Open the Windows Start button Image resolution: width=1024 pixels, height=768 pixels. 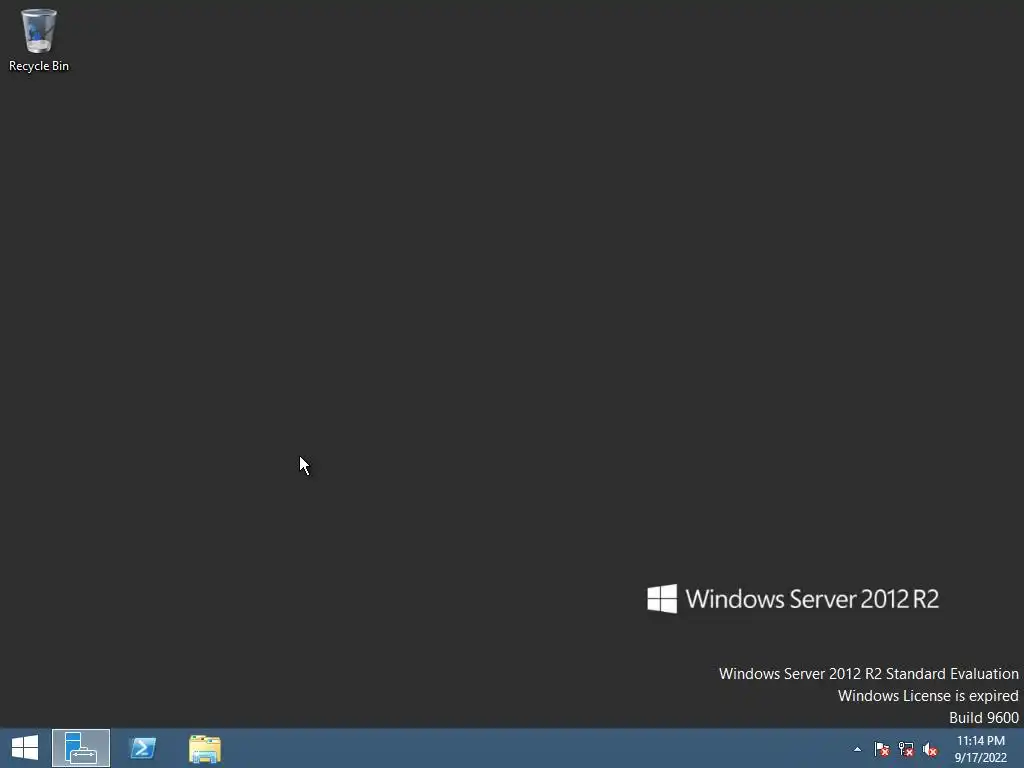pyautogui.click(x=25, y=748)
